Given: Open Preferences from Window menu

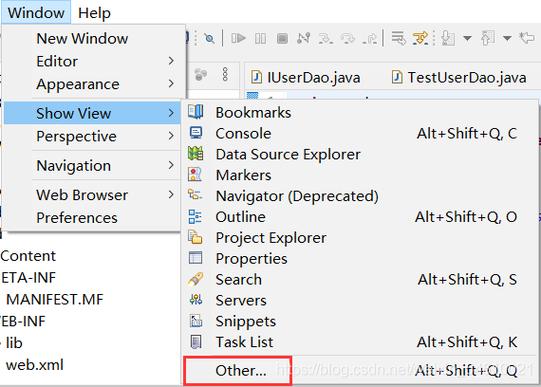Looking at the screenshot, I should click(92, 218).
